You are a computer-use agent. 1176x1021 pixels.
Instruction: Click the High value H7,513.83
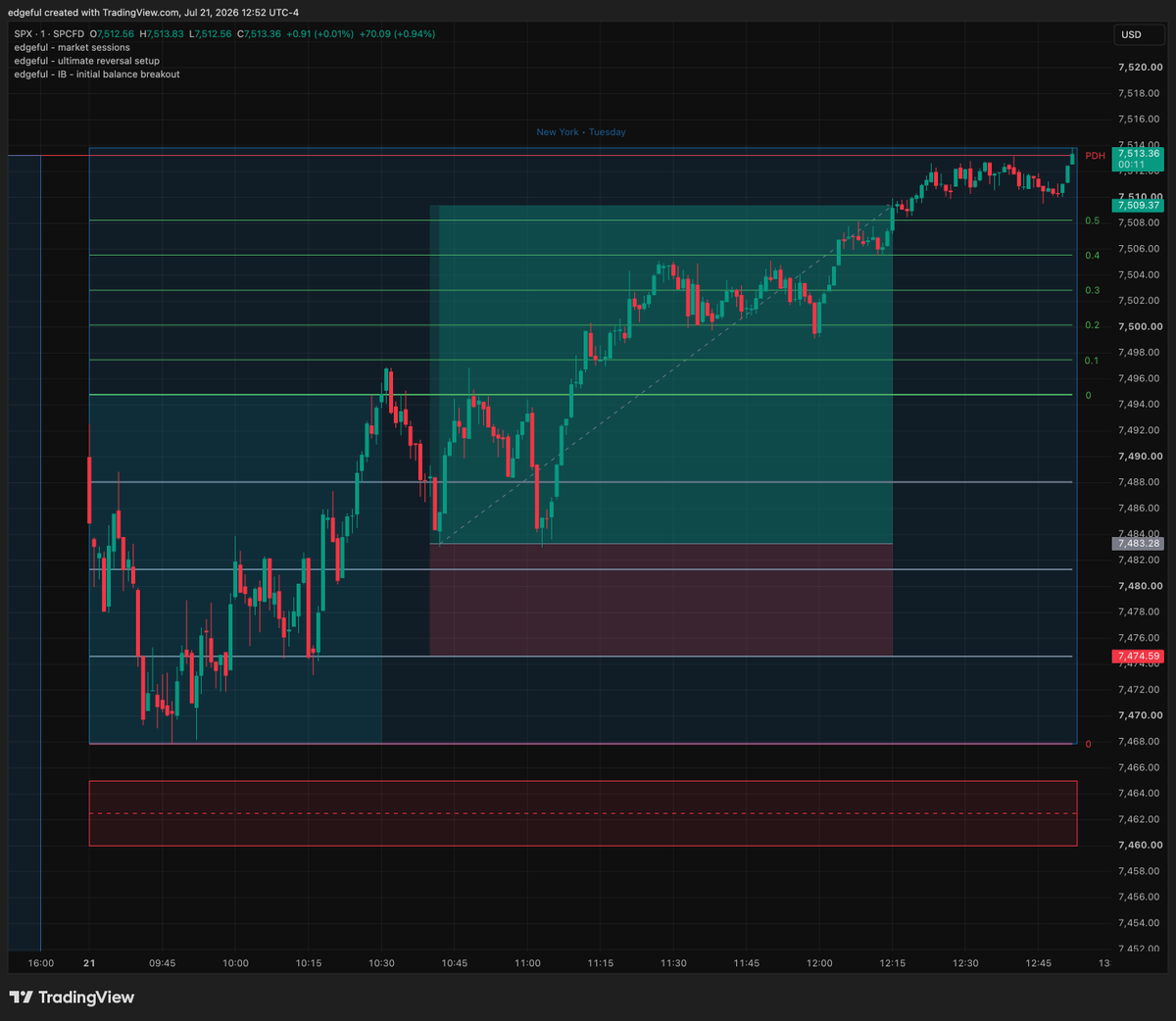162,34
